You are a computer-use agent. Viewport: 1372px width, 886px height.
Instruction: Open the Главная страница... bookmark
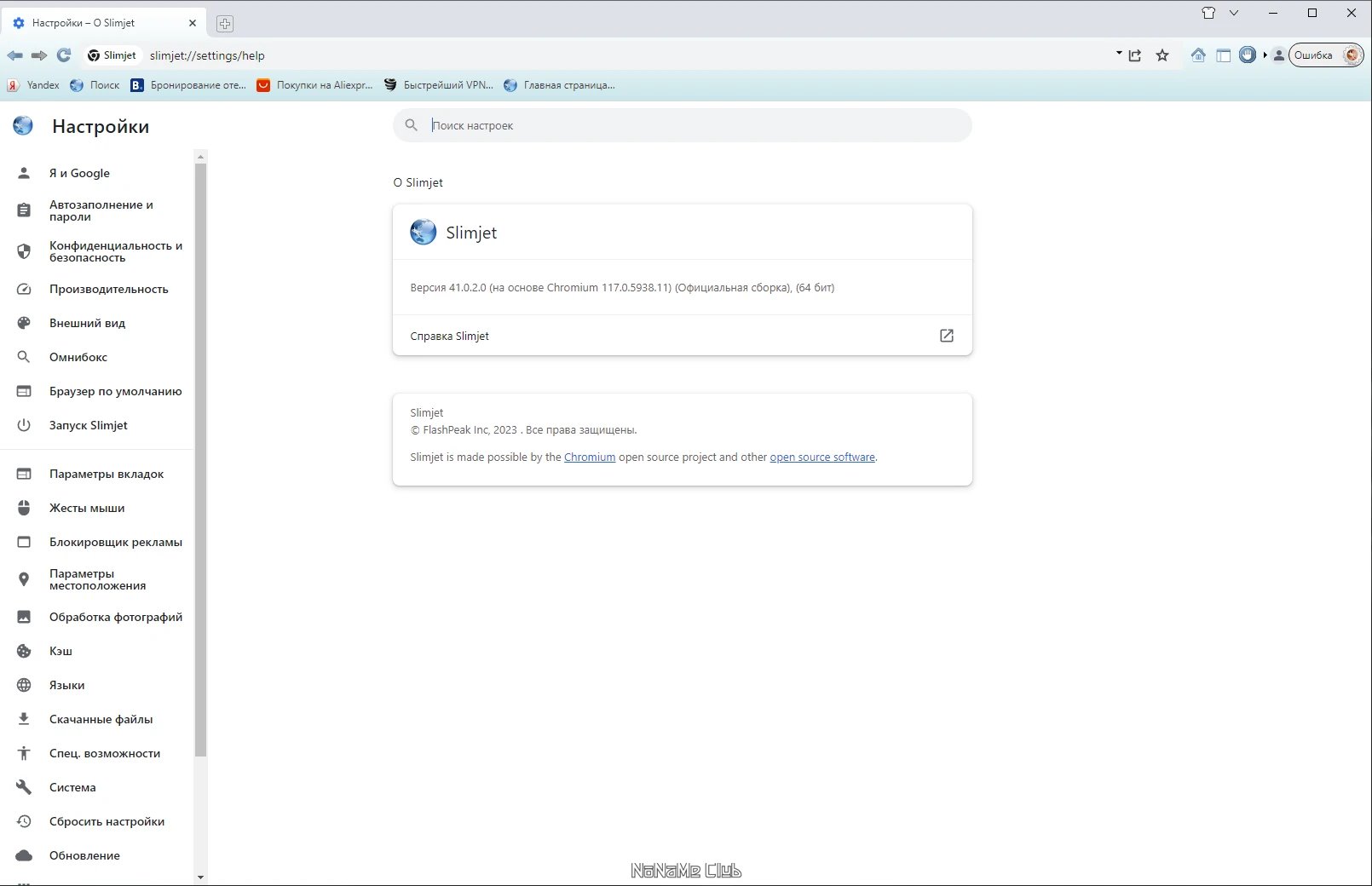click(x=559, y=85)
